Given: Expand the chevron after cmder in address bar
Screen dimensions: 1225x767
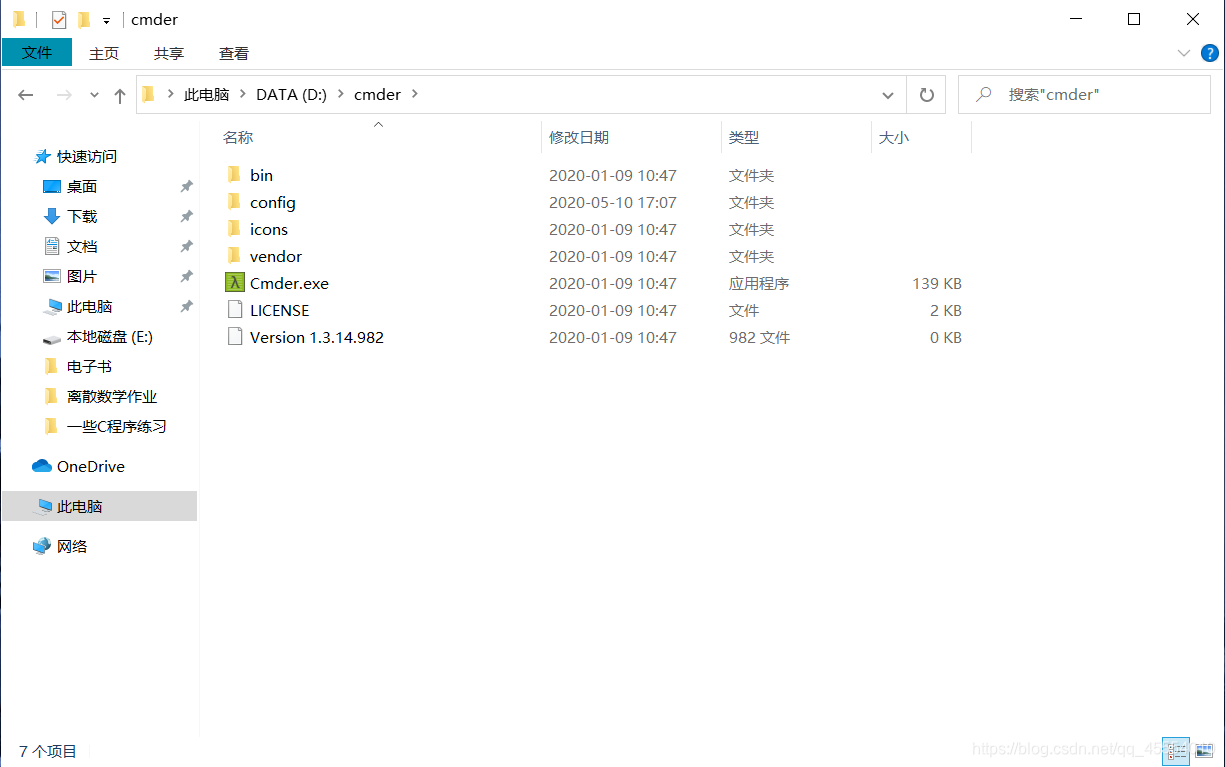Looking at the screenshot, I should [415, 94].
